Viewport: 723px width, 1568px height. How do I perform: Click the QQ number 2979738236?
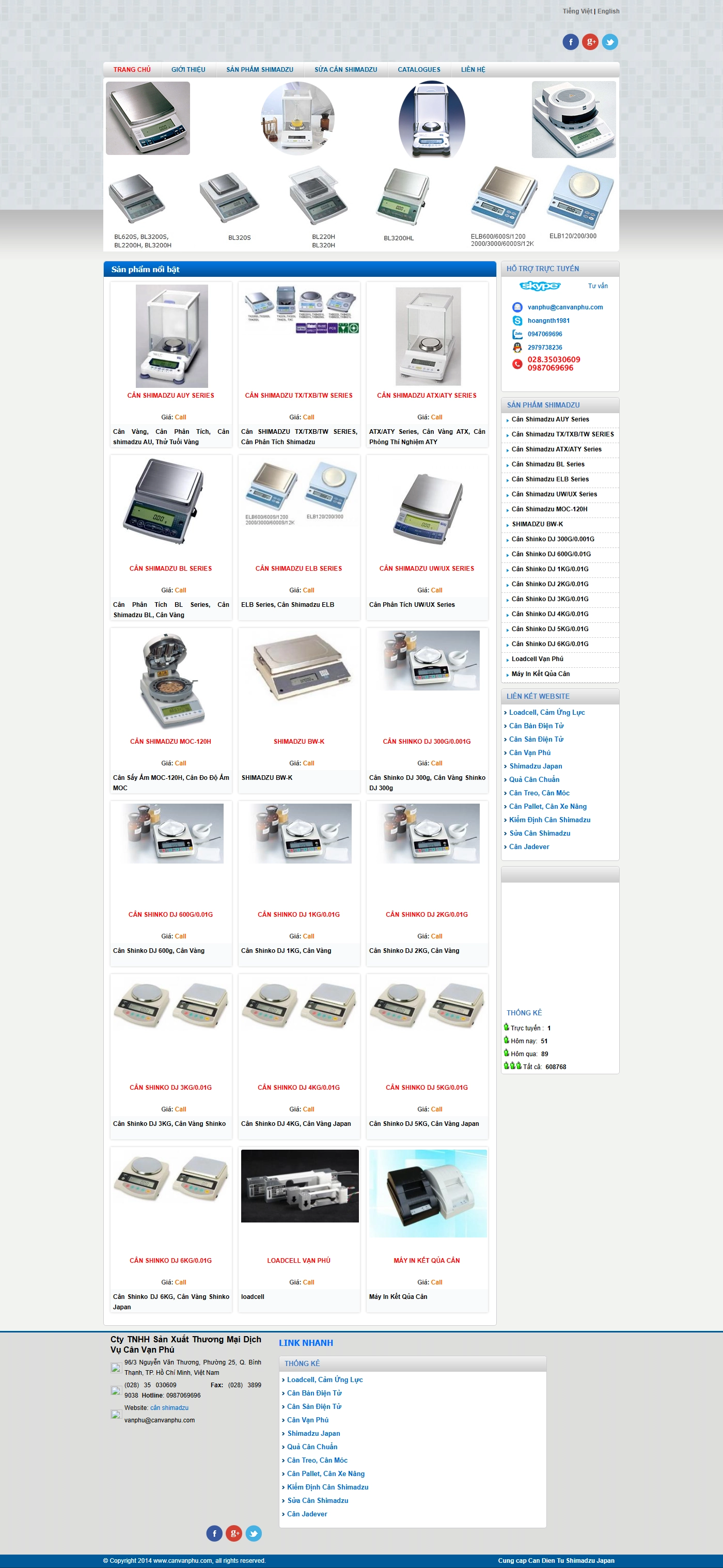coord(545,348)
